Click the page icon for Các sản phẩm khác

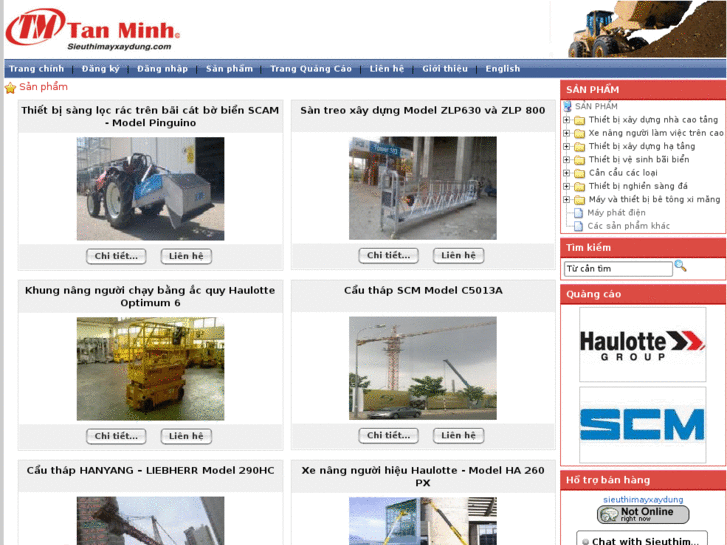(x=578, y=226)
